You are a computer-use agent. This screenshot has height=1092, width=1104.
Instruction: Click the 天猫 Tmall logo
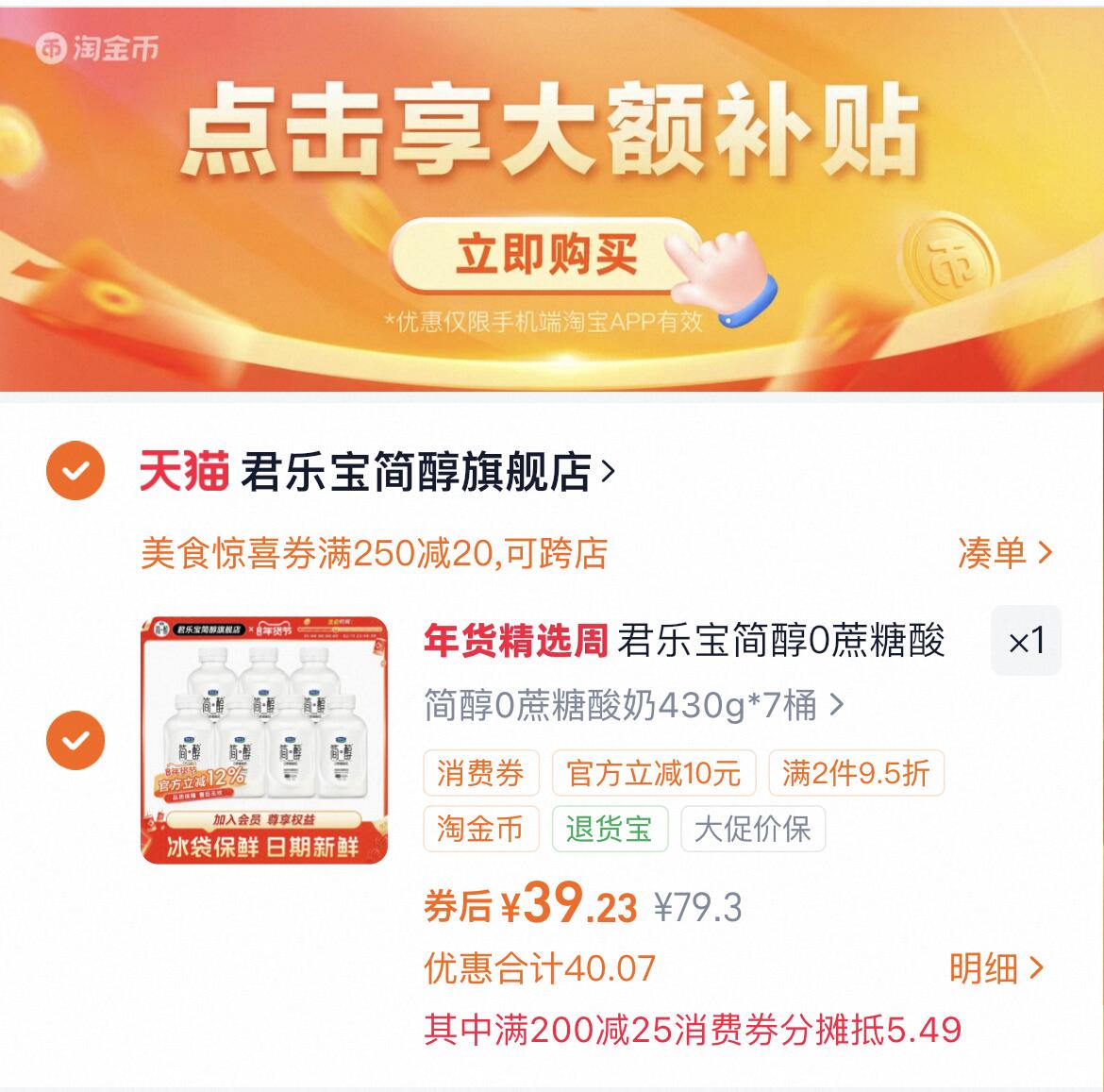(x=184, y=470)
